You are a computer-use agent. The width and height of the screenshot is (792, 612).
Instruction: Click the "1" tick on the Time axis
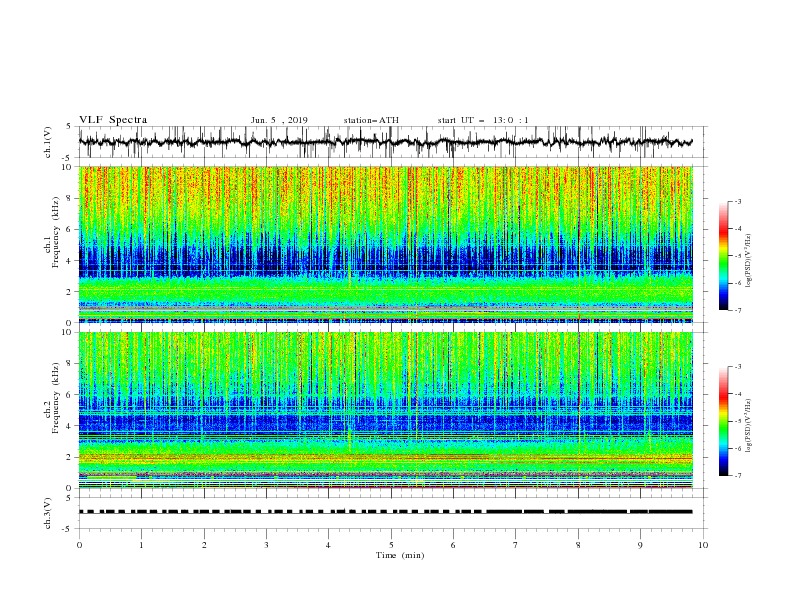tap(141, 545)
